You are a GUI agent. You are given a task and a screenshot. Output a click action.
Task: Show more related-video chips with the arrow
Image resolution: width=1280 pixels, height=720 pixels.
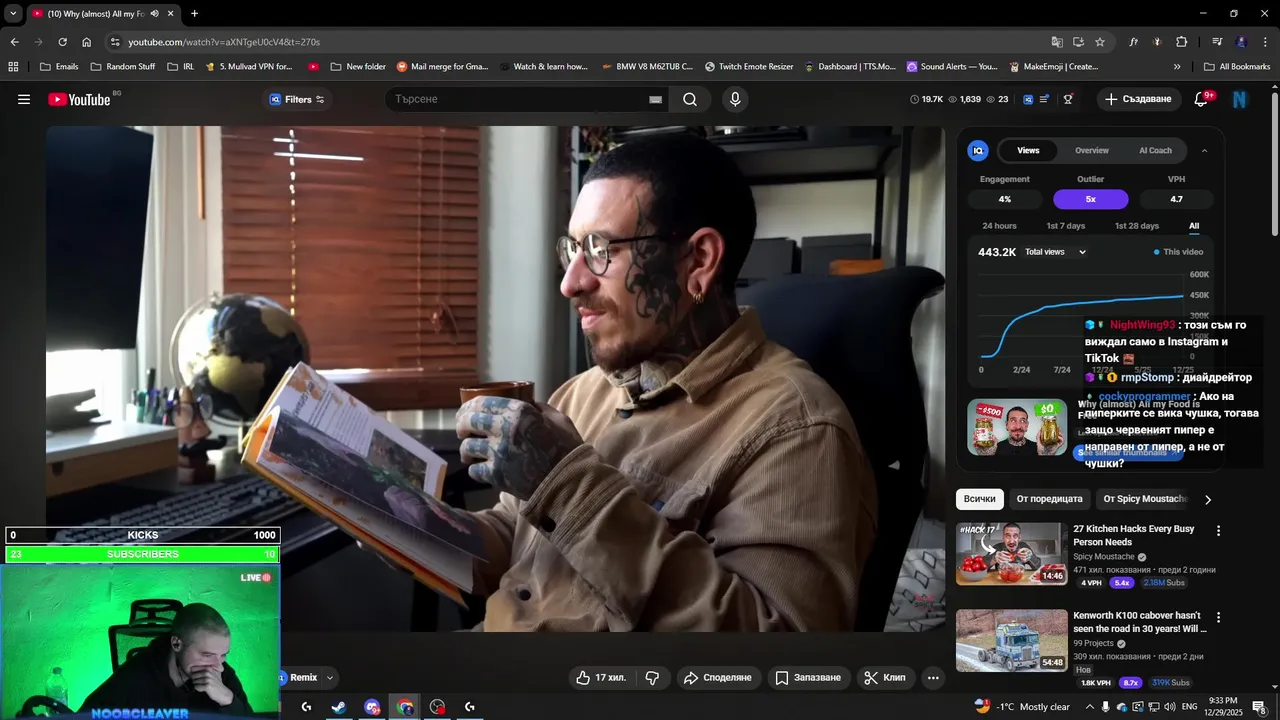pos(1207,499)
